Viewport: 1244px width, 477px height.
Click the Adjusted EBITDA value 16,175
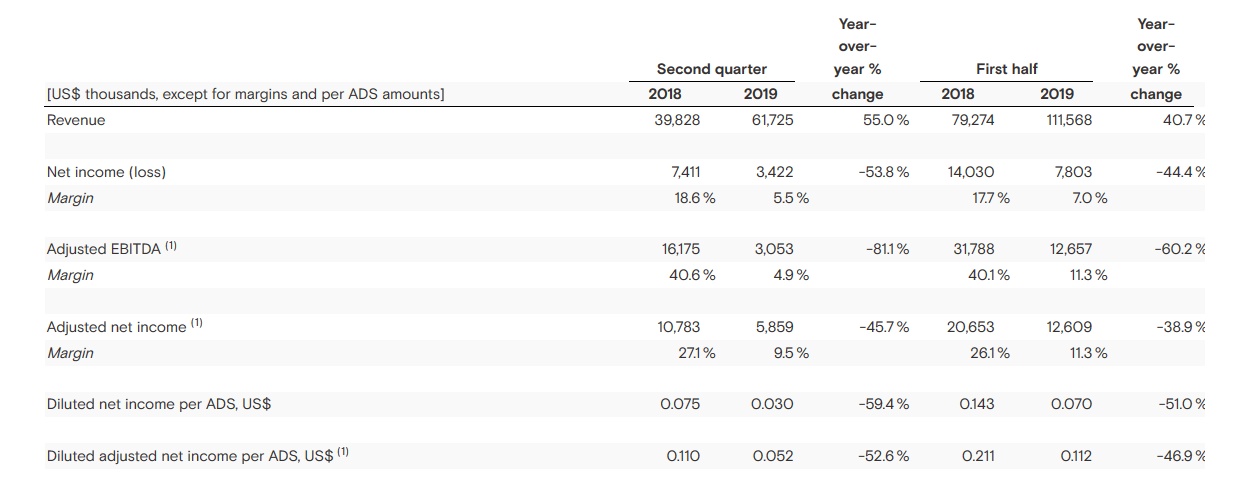point(680,249)
